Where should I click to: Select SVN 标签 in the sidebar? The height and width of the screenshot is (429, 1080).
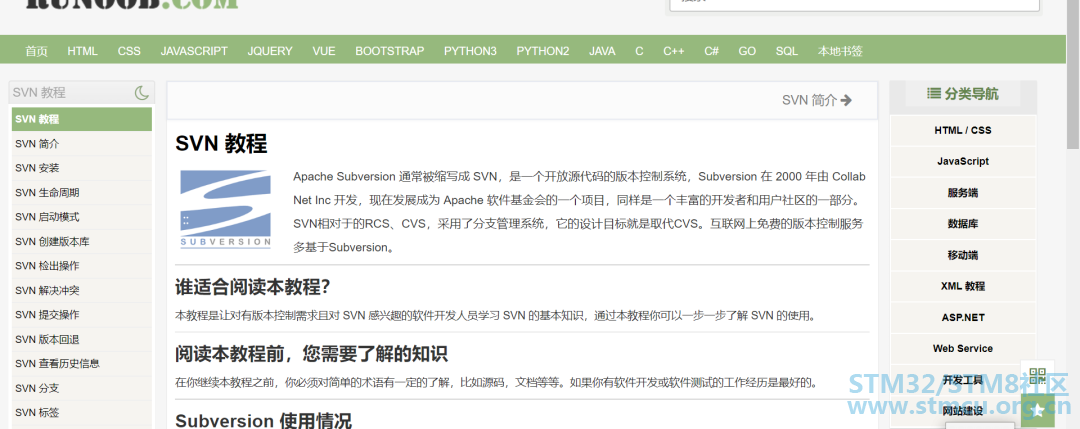click(x=82, y=412)
